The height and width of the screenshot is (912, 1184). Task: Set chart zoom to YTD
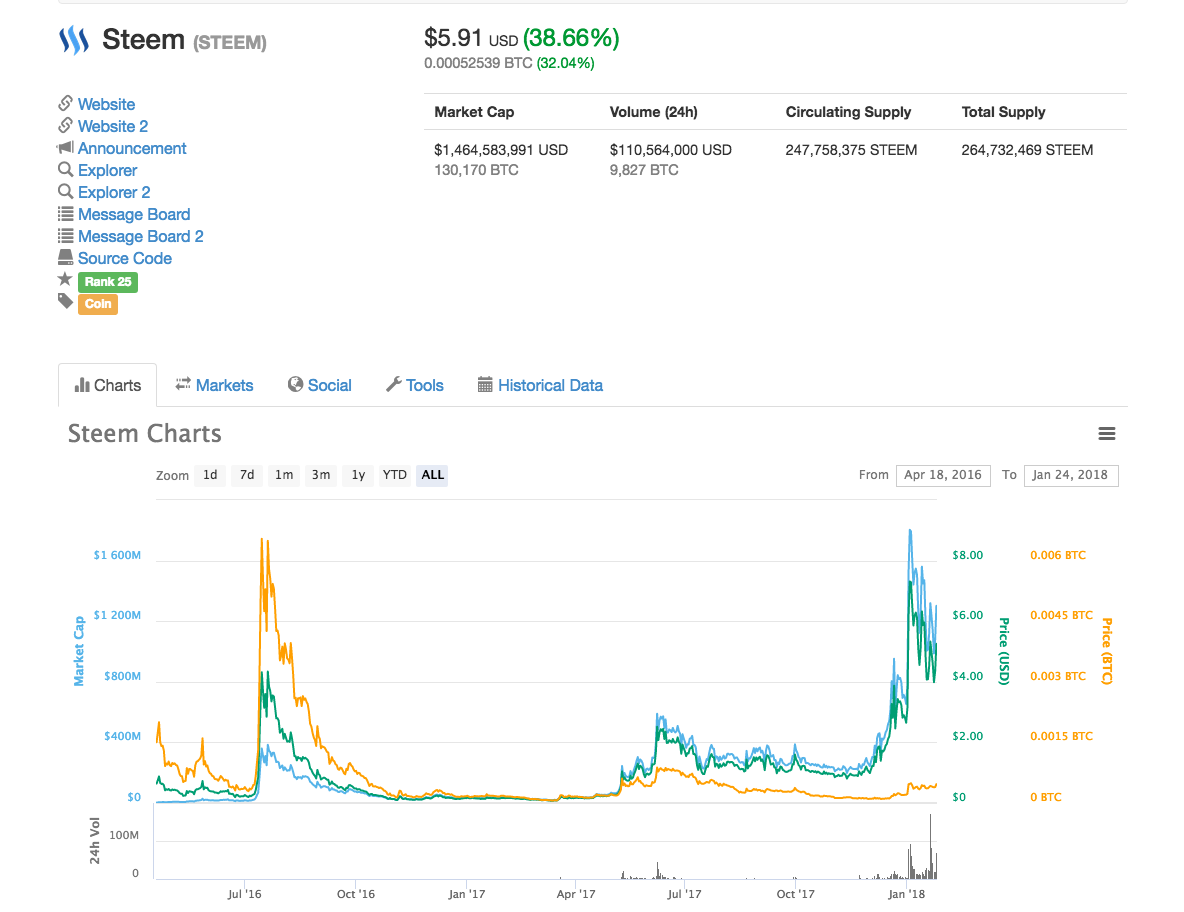pyautogui.click(x=394, y=475)
